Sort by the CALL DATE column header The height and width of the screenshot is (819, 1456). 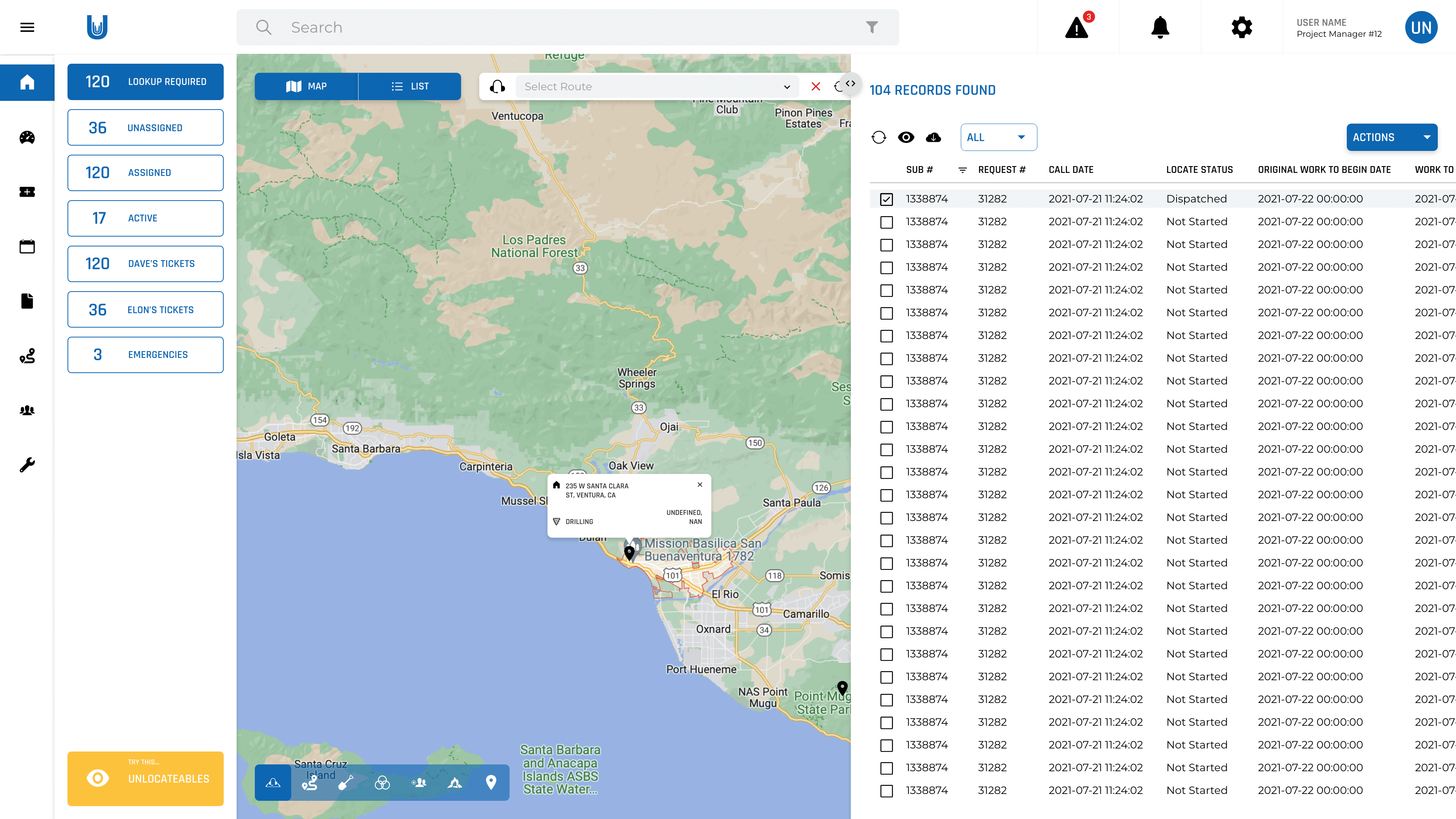[x=1070, y=169]
